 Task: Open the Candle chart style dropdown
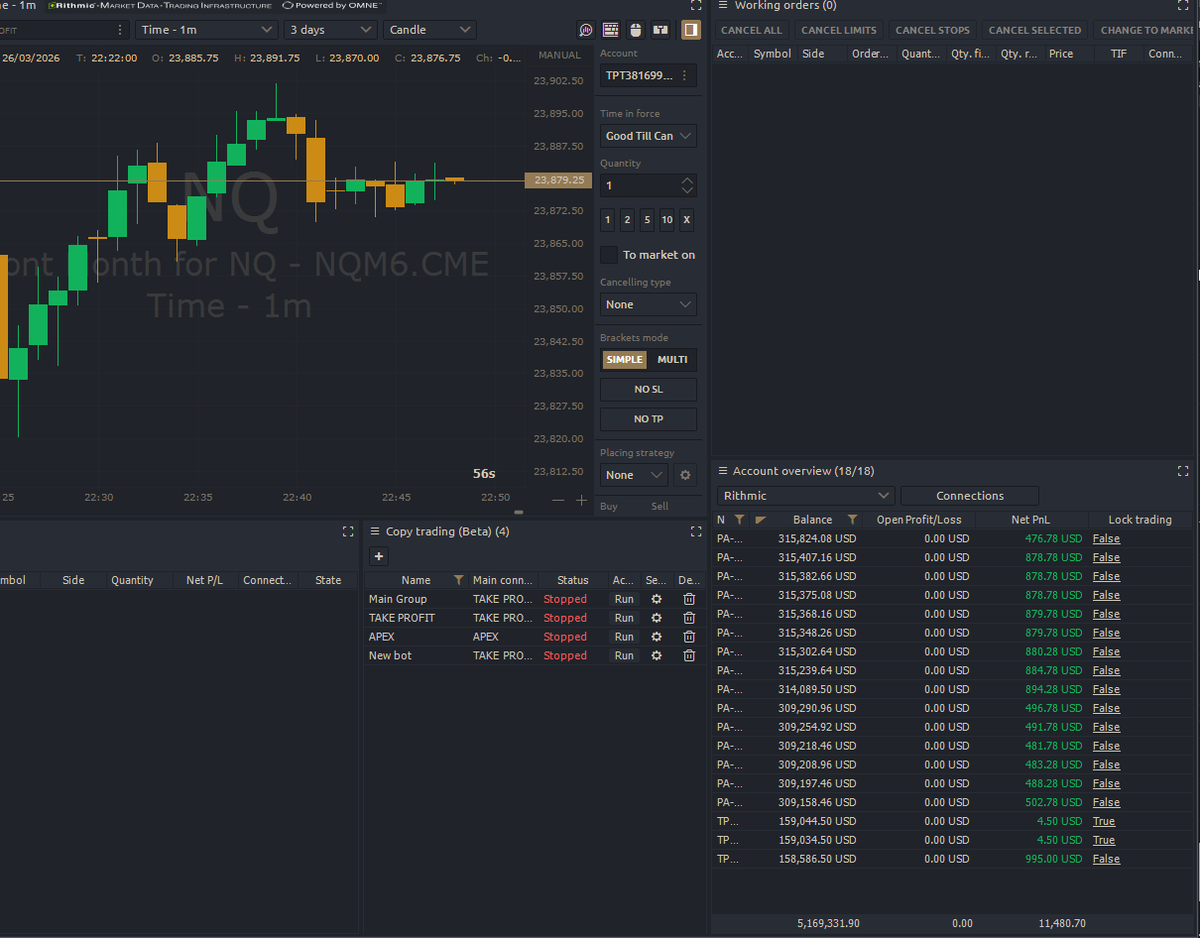(x=429, y=30)
